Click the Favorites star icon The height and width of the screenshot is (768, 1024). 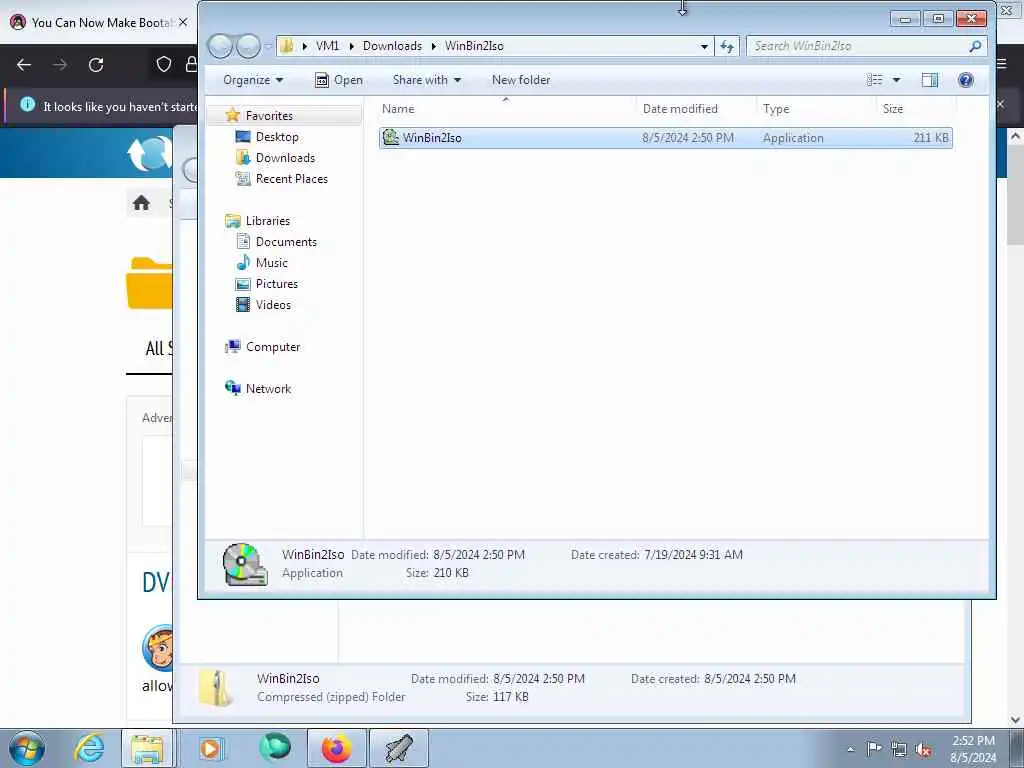coord(232,116)
